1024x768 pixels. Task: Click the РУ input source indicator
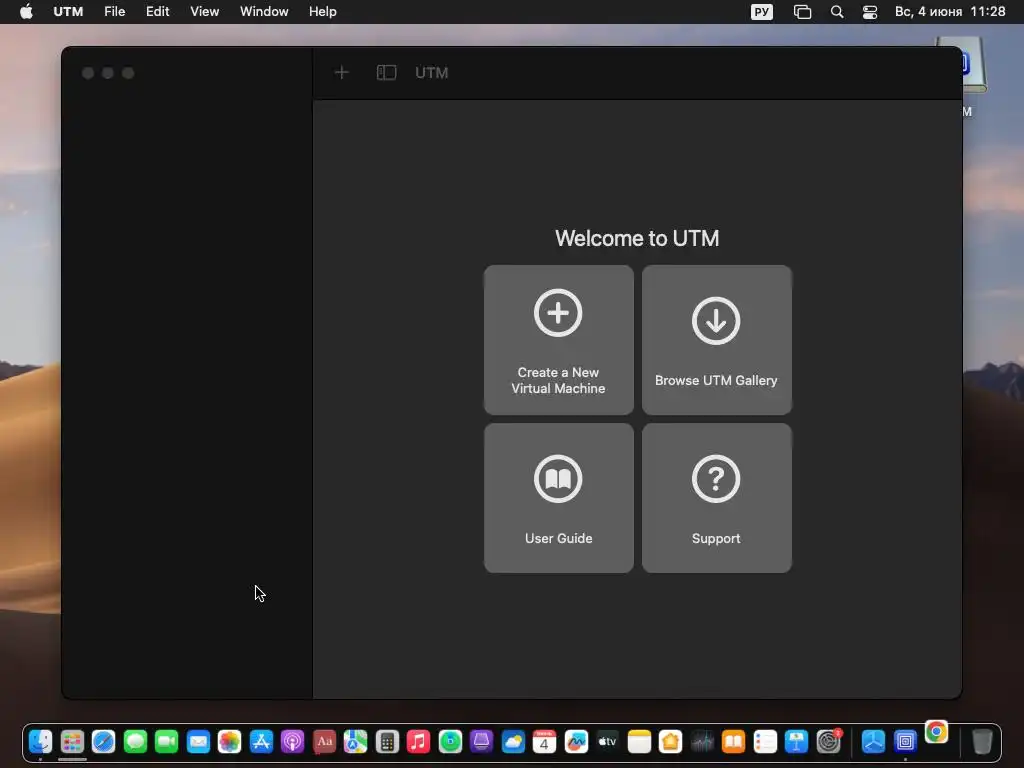pyautogui.click(x=761, y=12)
